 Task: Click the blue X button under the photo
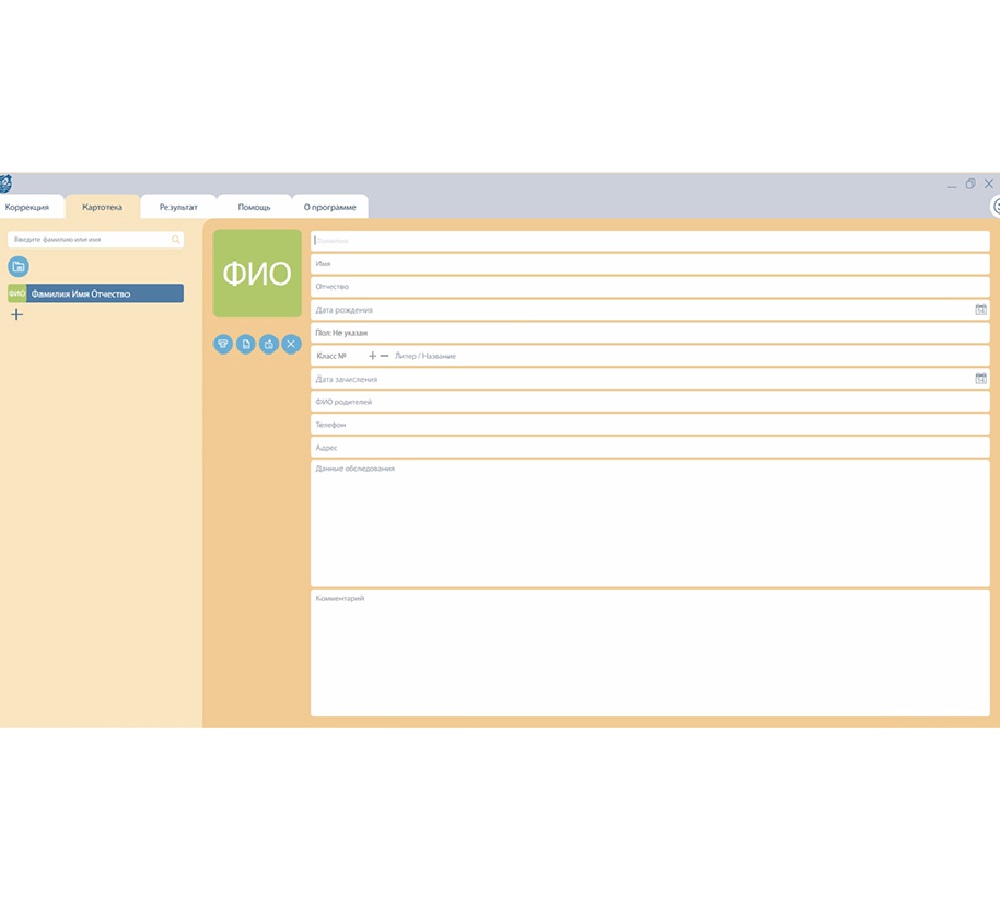coord(291,344)
